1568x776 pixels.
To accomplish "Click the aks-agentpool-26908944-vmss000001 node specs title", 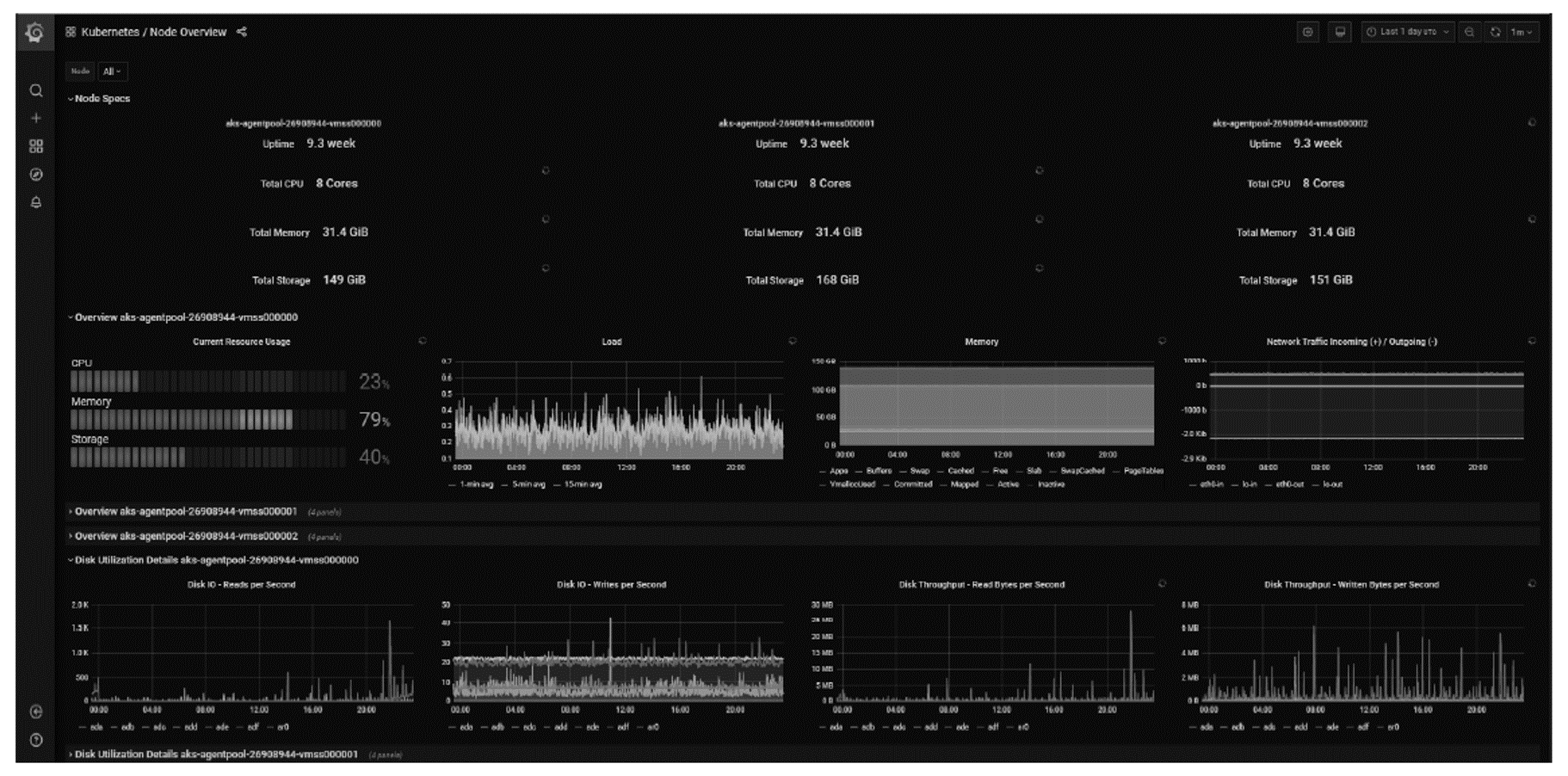I will [796, 123].
